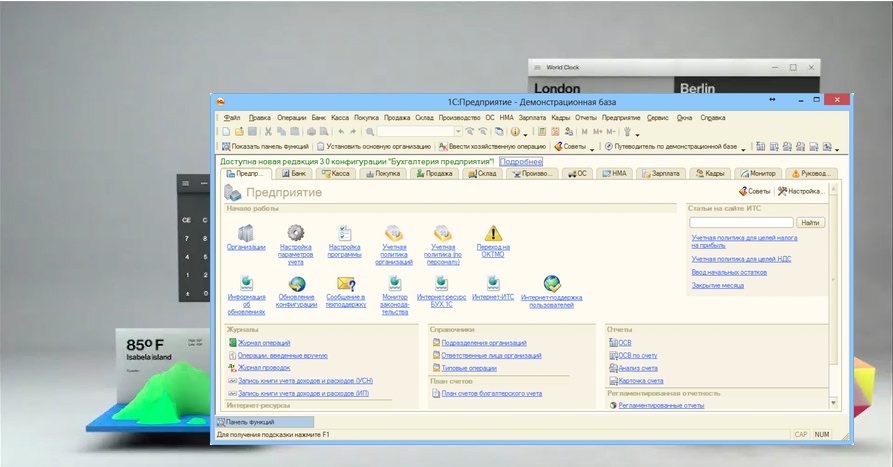Open the toolbar search combo box dropdown
Screen dimensions: 893x467
(x=458, y=131)
